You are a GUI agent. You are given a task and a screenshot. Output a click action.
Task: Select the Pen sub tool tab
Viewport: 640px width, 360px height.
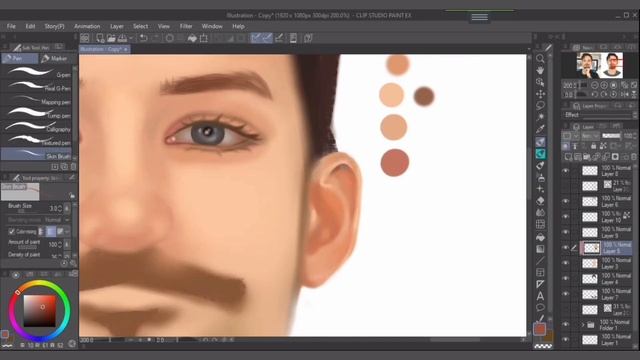(x=20, y=58)
